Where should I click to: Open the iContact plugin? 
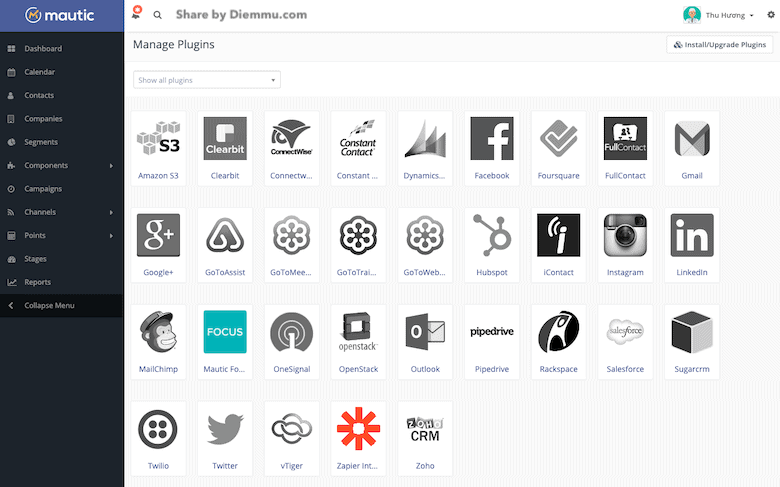point(558,245)
